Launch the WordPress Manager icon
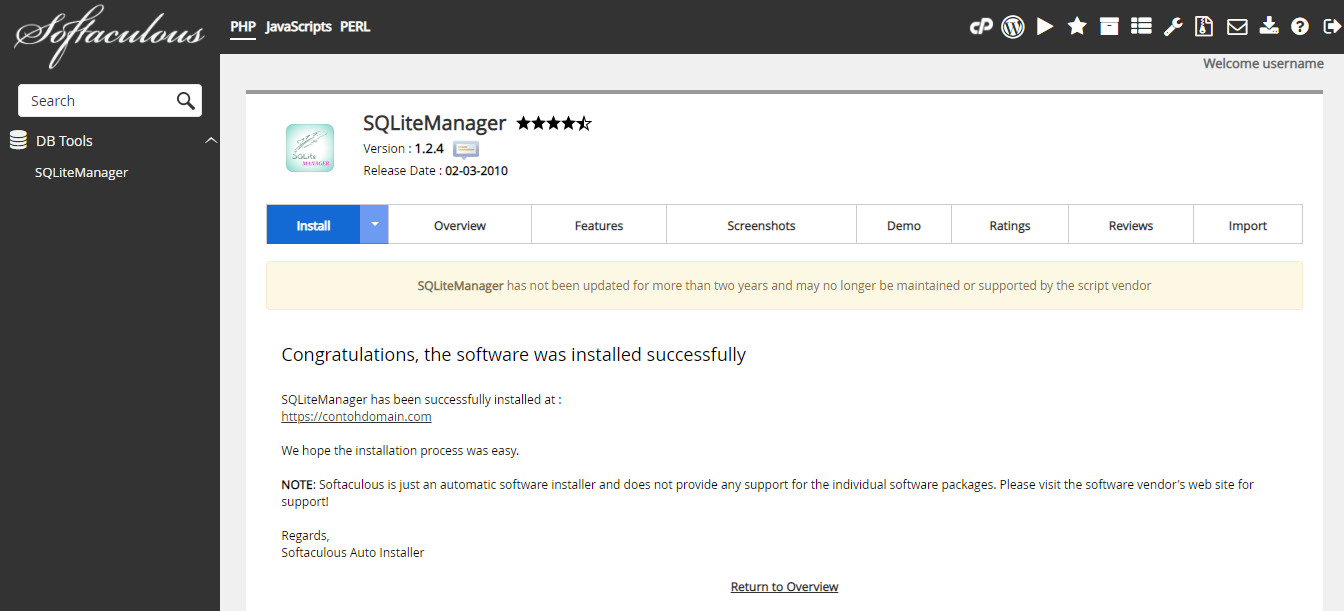The image size is (1344, 611). 1013,26
